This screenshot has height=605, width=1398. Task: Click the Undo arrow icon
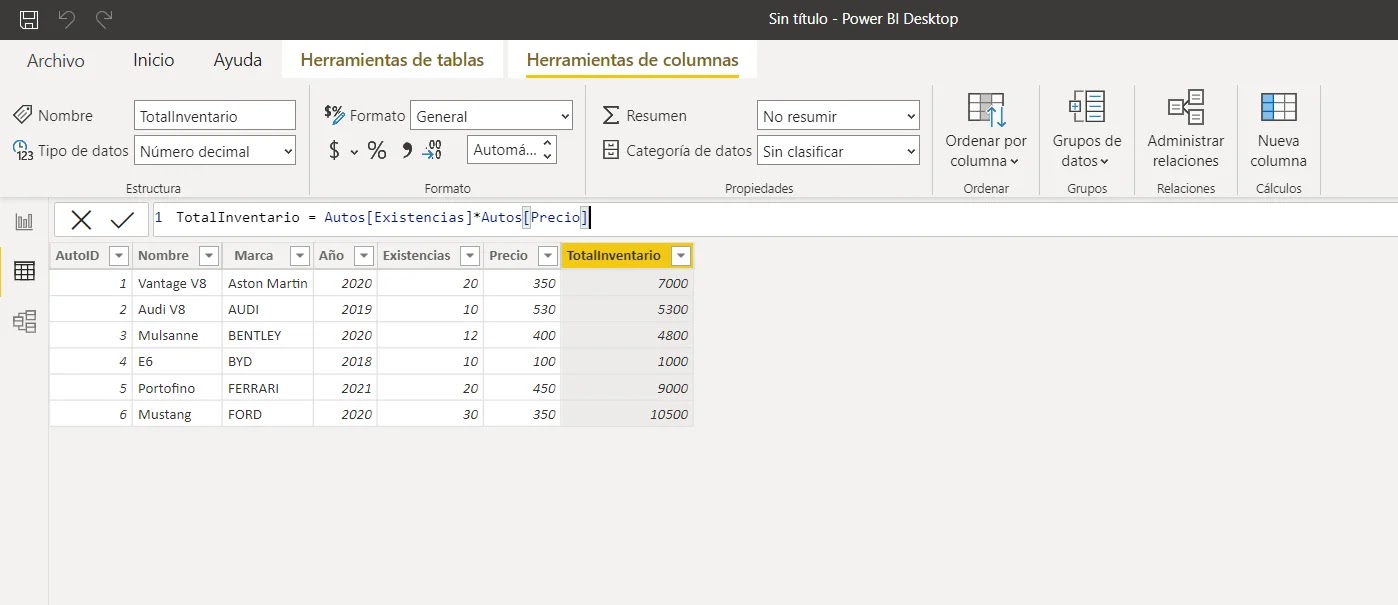pyautogui.click(x=67, y=19)
